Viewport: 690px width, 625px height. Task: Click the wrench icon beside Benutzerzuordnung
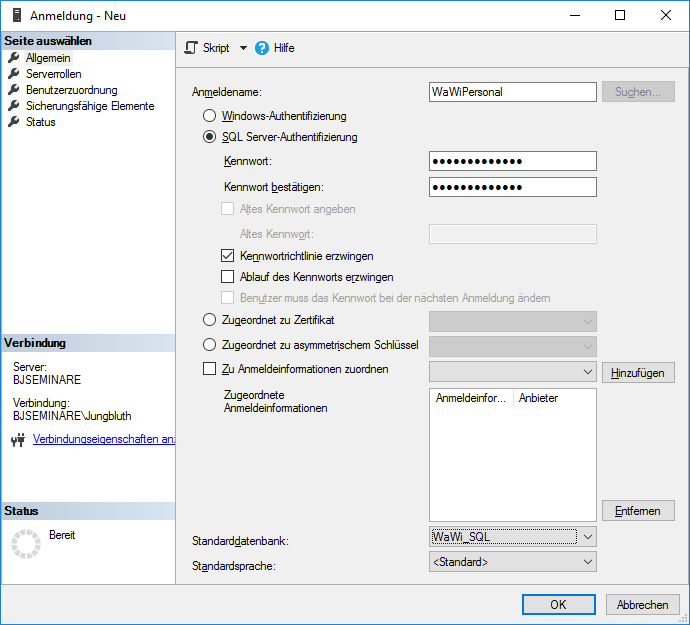tap(14, 90)
